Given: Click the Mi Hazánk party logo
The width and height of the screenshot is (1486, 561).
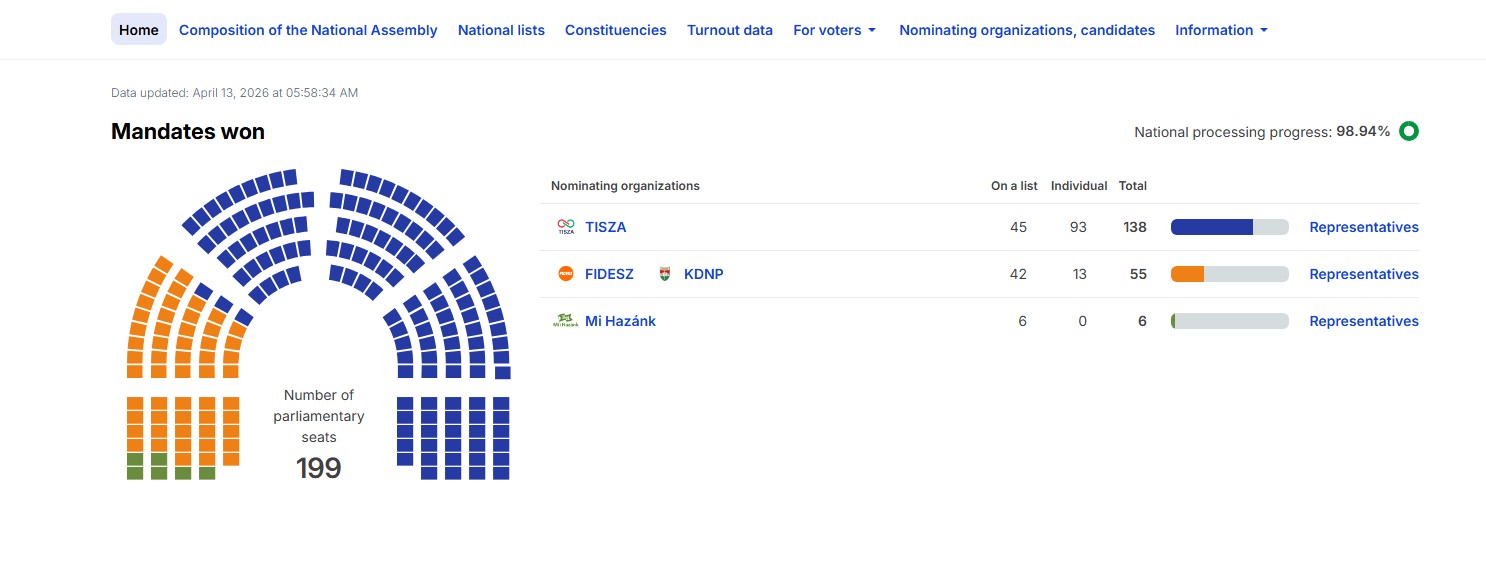Looking at the screenshot, I should click(566, 321).
